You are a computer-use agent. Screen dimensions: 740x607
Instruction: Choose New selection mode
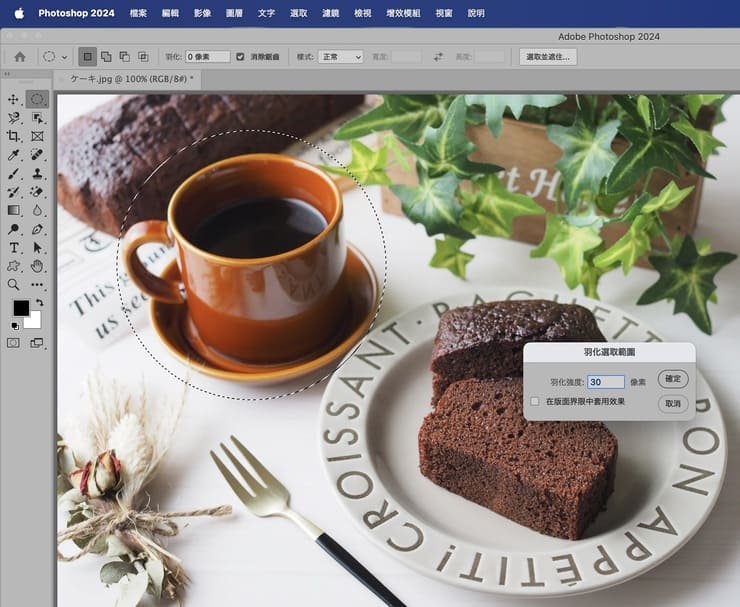(87, 57)
